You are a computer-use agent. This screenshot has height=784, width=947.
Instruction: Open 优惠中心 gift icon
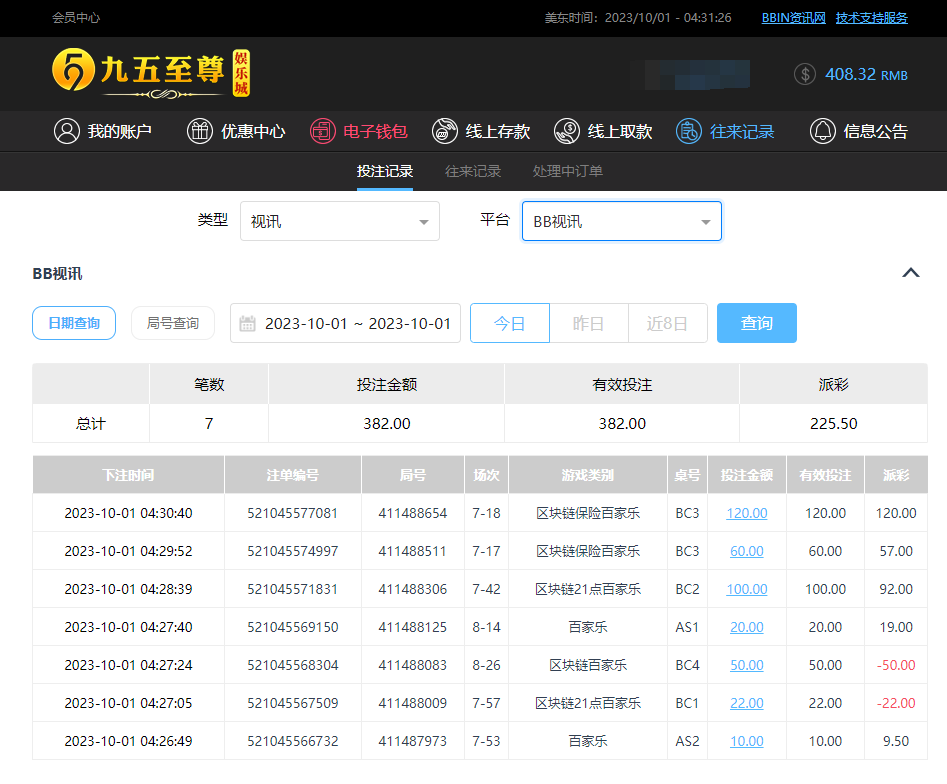pyautogui.click(x=200, y=131)
